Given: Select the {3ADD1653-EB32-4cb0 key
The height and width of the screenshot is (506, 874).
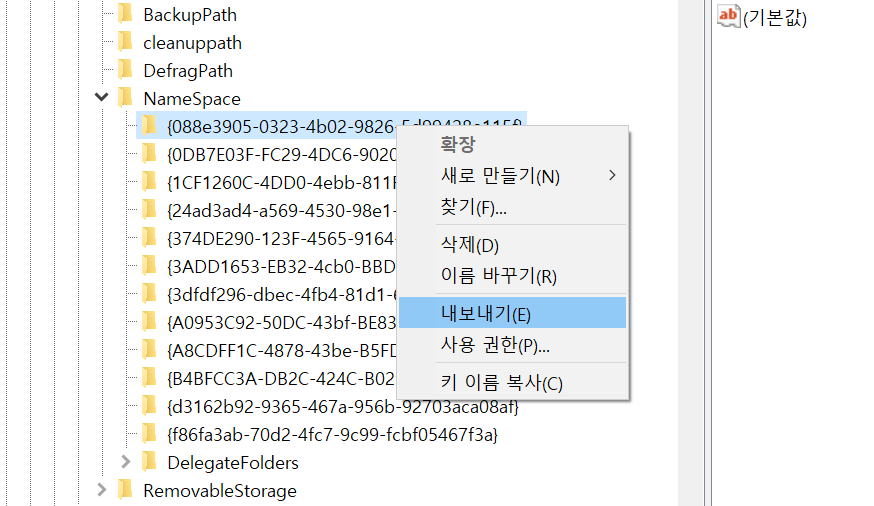Looking at the screenshot, I should tap(281, 266).
